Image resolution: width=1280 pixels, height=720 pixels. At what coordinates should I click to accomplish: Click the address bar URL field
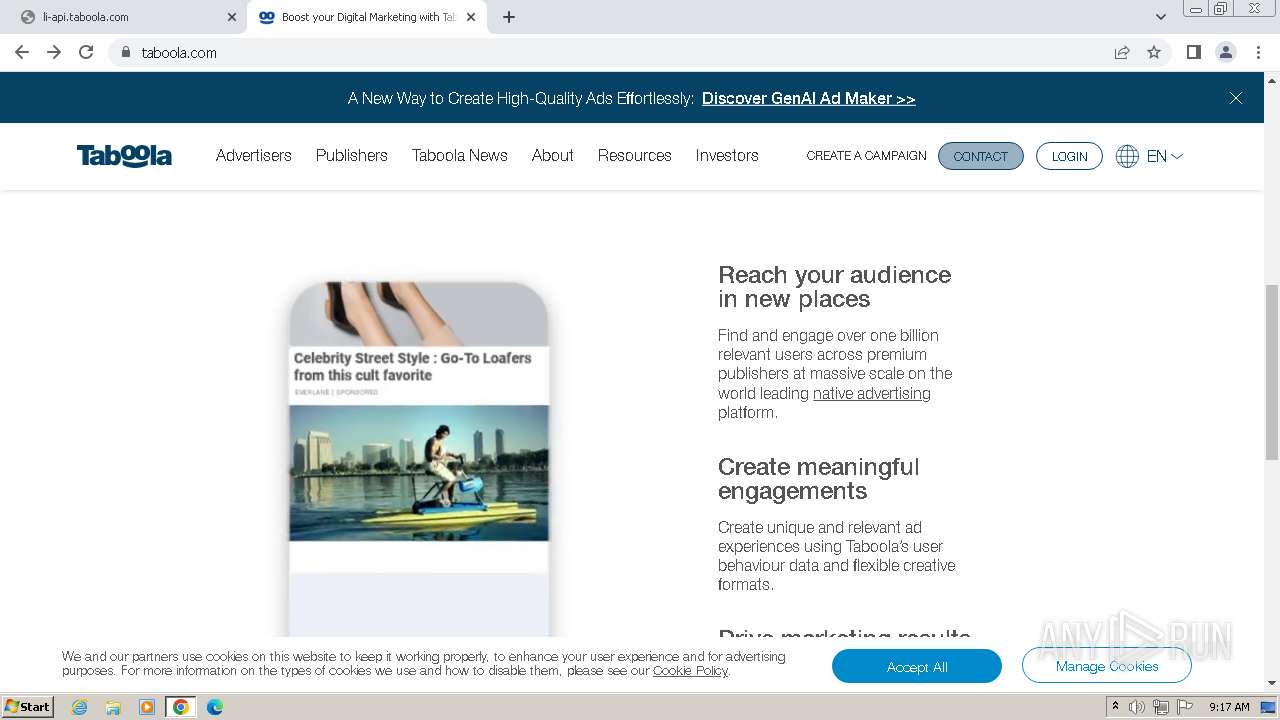coord(620,53)
